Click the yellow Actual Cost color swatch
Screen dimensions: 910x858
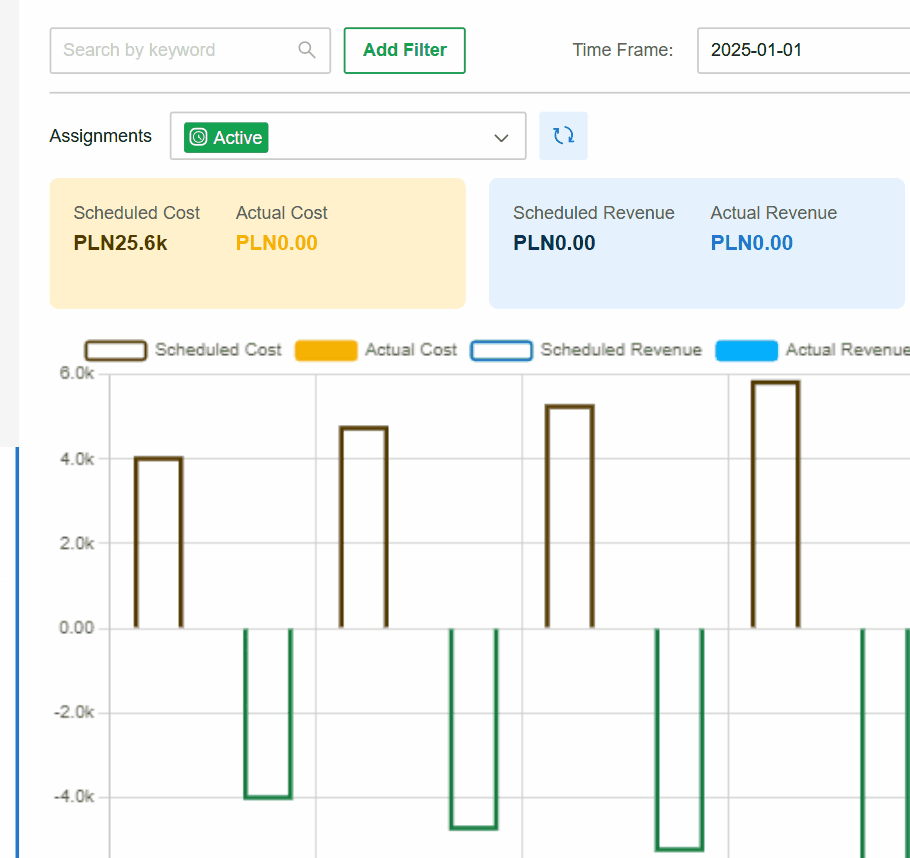coord(326,351)
